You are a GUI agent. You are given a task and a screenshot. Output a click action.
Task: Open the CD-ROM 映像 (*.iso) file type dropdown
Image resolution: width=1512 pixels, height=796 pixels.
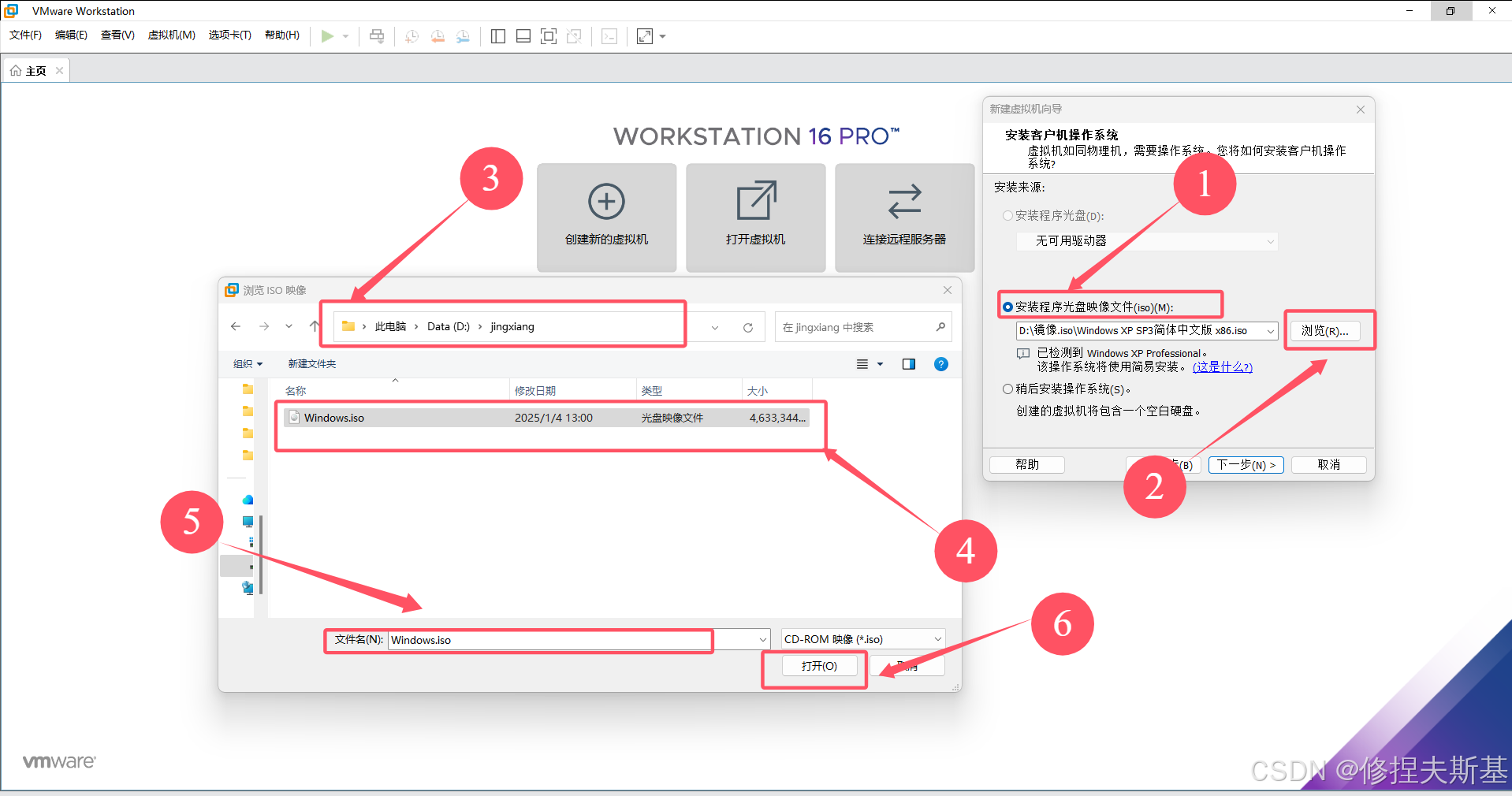(x=937, y=638)
